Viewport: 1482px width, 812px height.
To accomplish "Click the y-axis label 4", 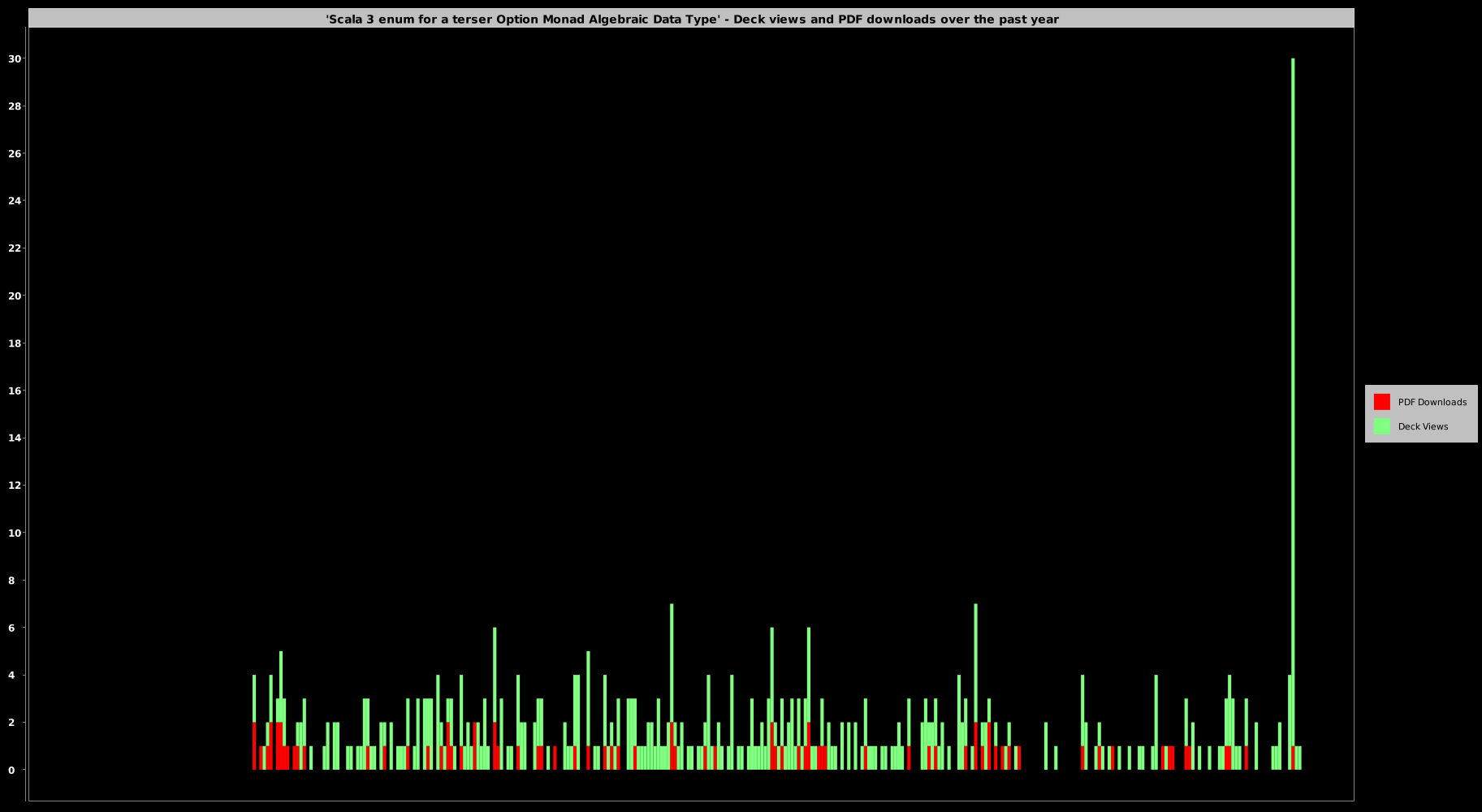I will pos(11,675).
